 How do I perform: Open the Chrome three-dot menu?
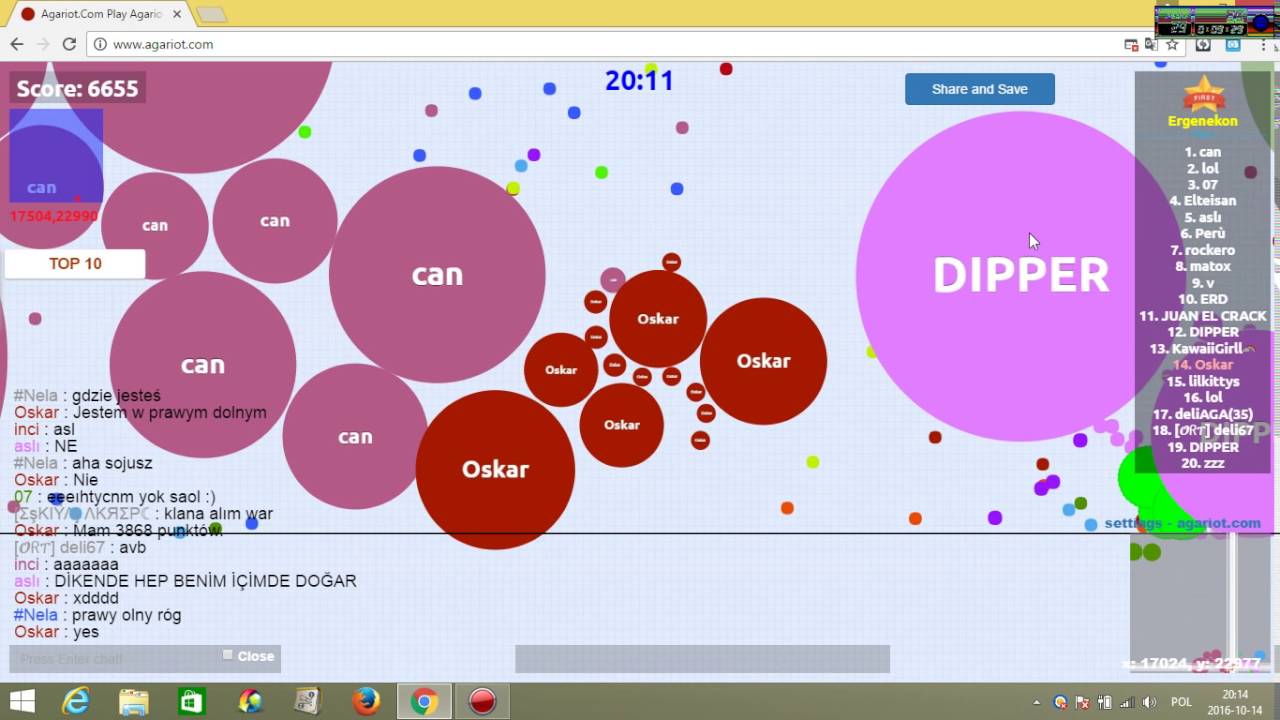pyautogui.click(x=1265, y=44)
